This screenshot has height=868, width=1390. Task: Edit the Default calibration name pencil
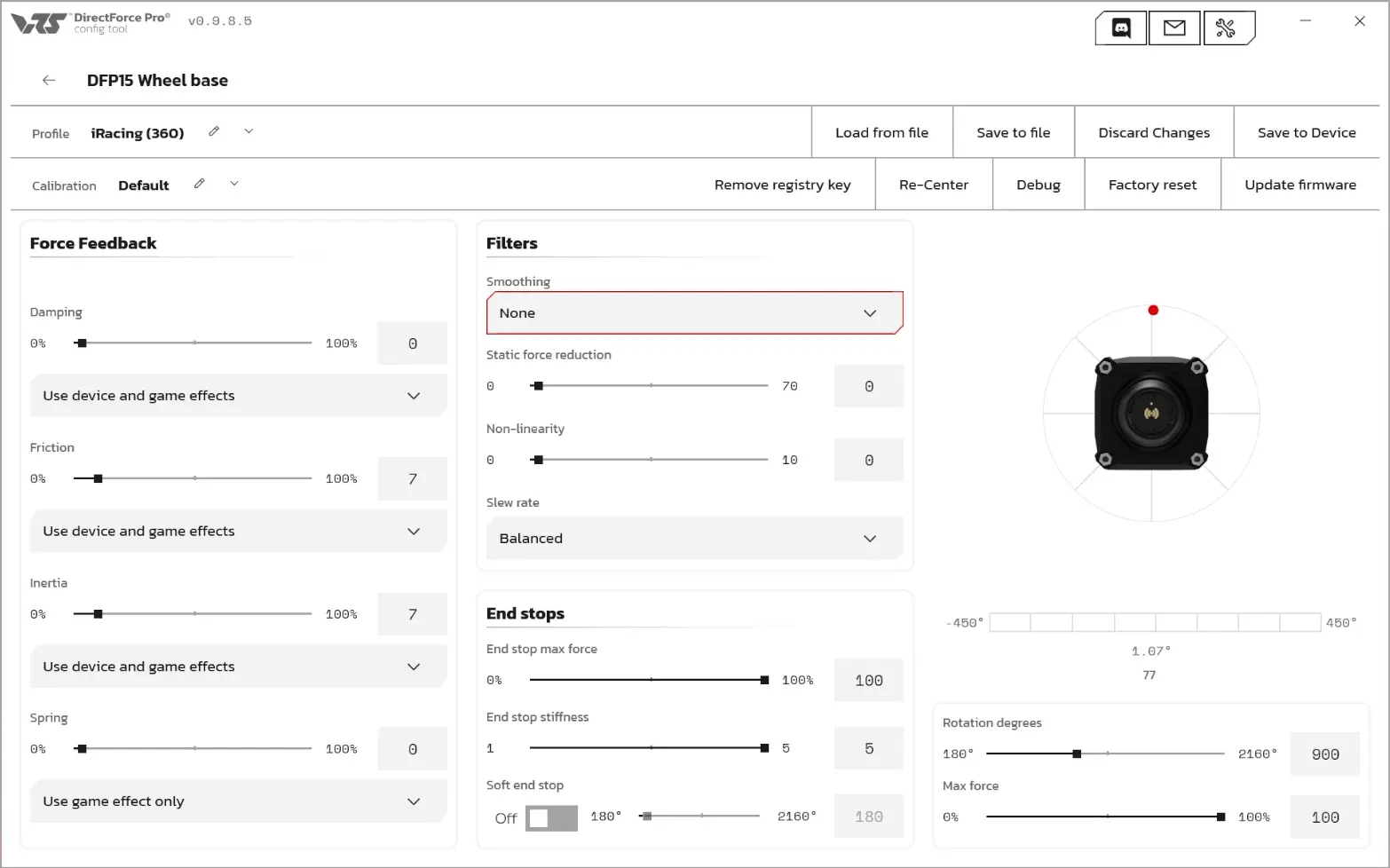click(200, 184)
